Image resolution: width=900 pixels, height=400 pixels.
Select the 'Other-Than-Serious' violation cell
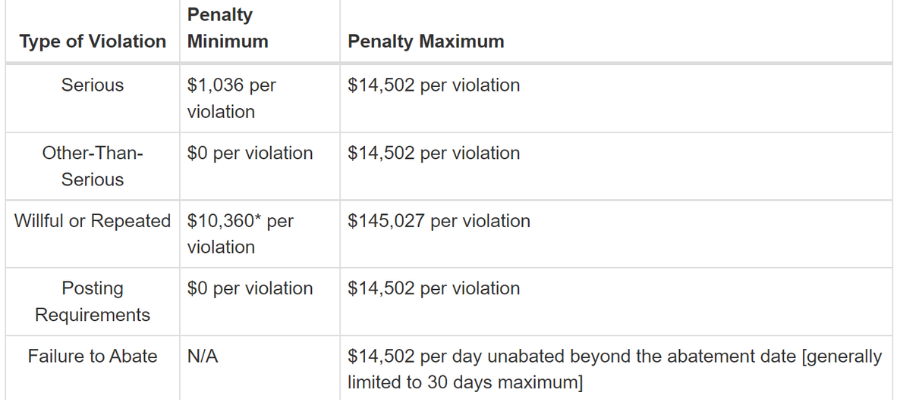(92, 166)
